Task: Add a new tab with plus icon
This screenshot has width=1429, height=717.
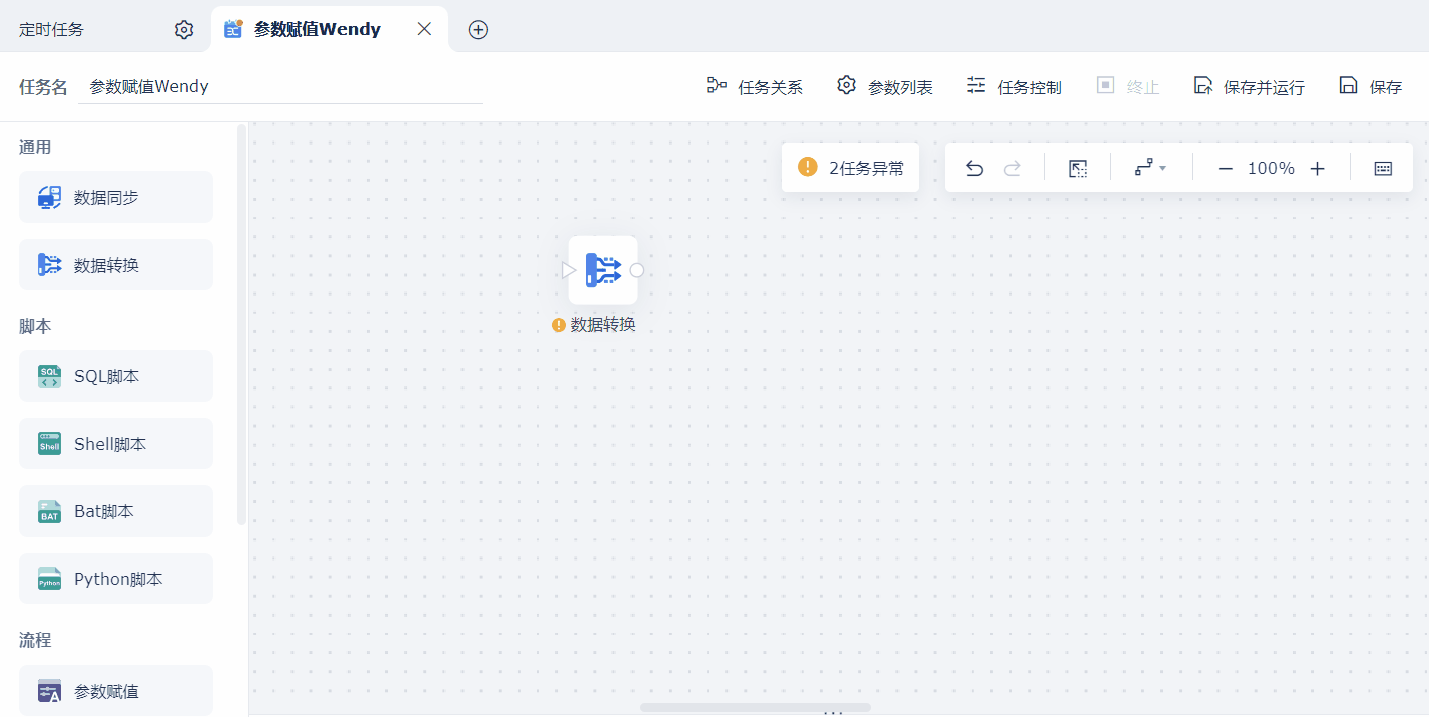Action: 479,30
